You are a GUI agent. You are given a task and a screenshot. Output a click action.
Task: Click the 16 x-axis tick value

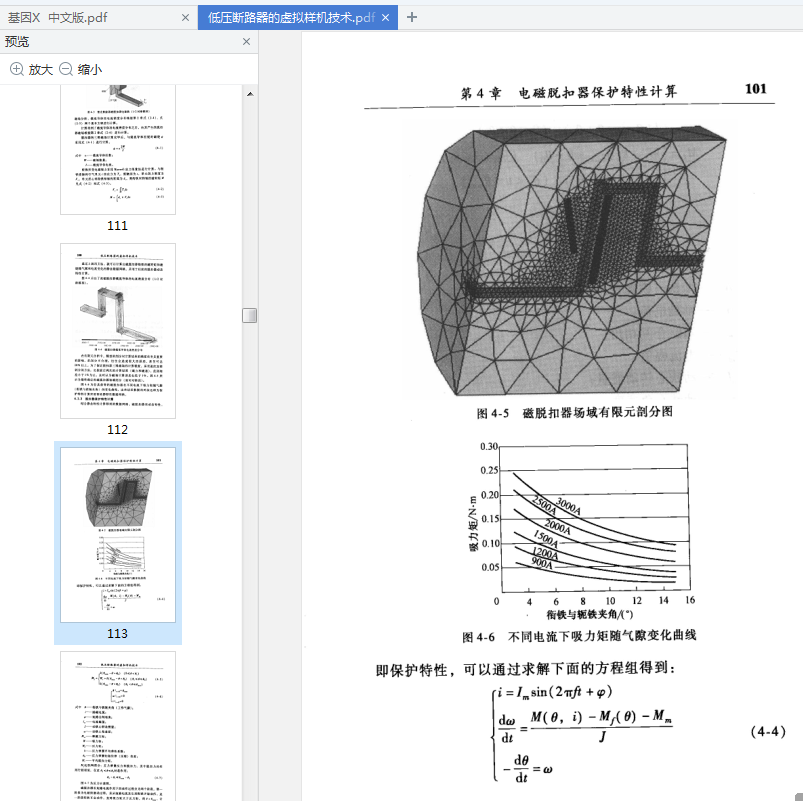point(690,600)
